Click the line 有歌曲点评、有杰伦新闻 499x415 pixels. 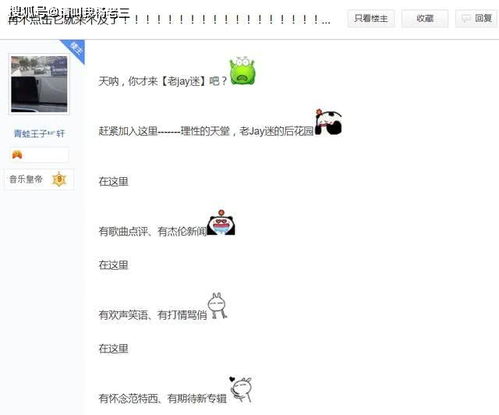point(153,231)
